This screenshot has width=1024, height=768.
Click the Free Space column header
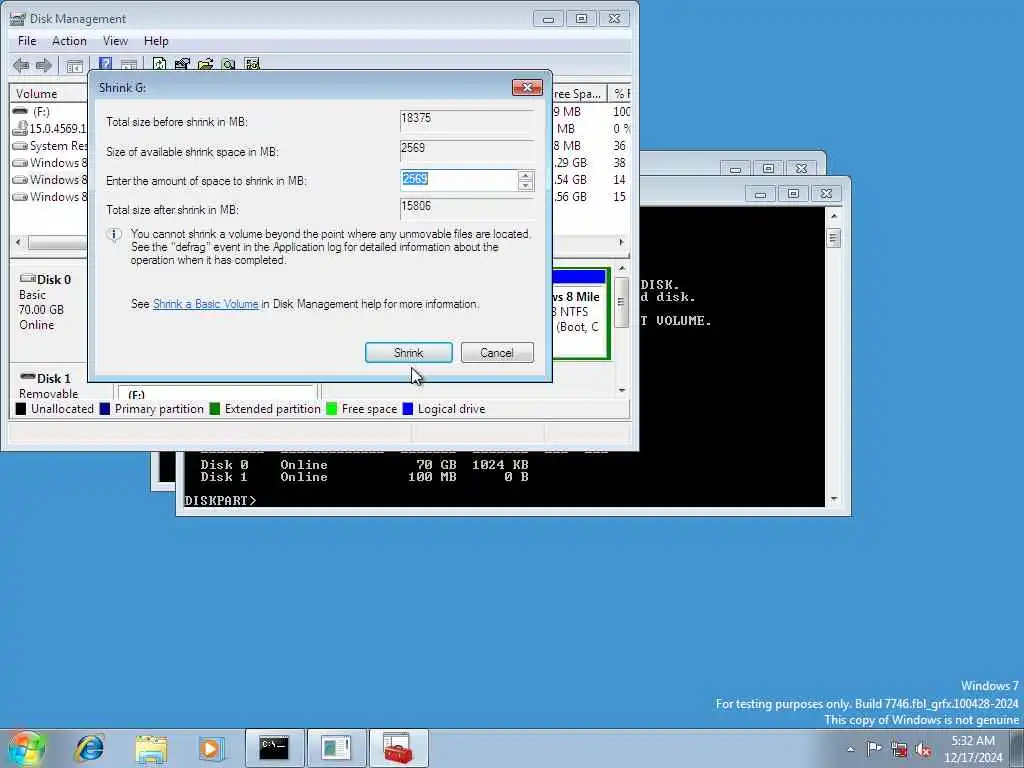click(579, 93)
